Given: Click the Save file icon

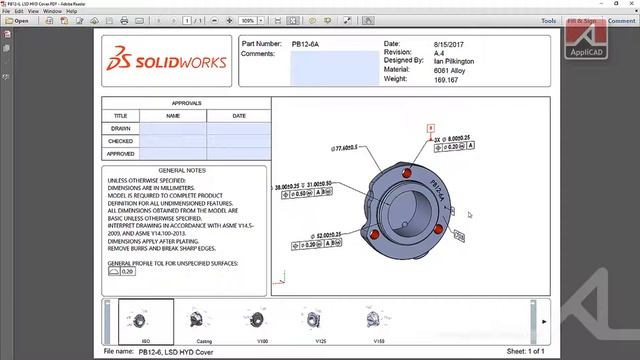Looking at the screenshot, I should [x=109, y=20].
